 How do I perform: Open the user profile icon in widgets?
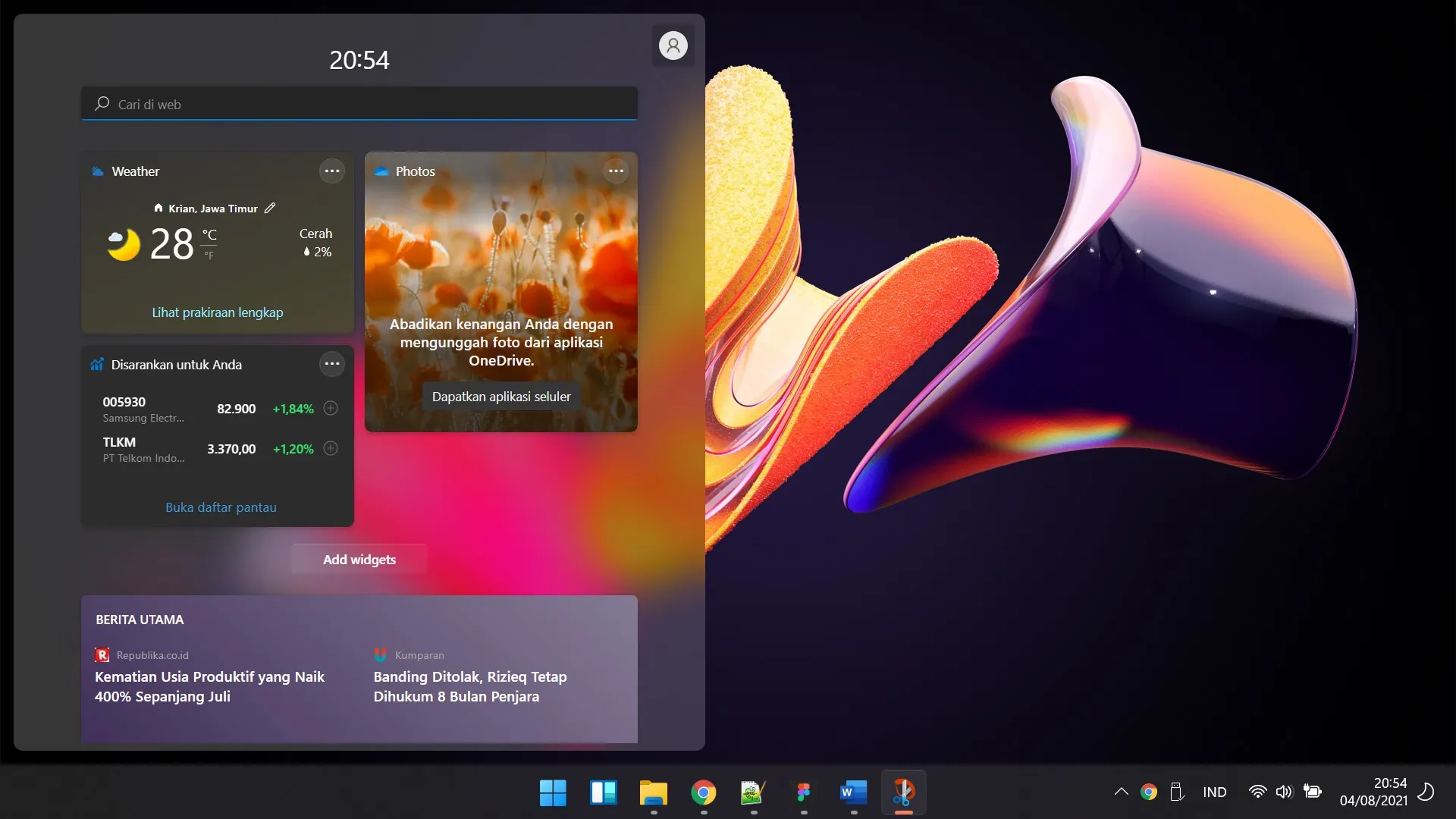pyautogui.click(x=673, y=45)
